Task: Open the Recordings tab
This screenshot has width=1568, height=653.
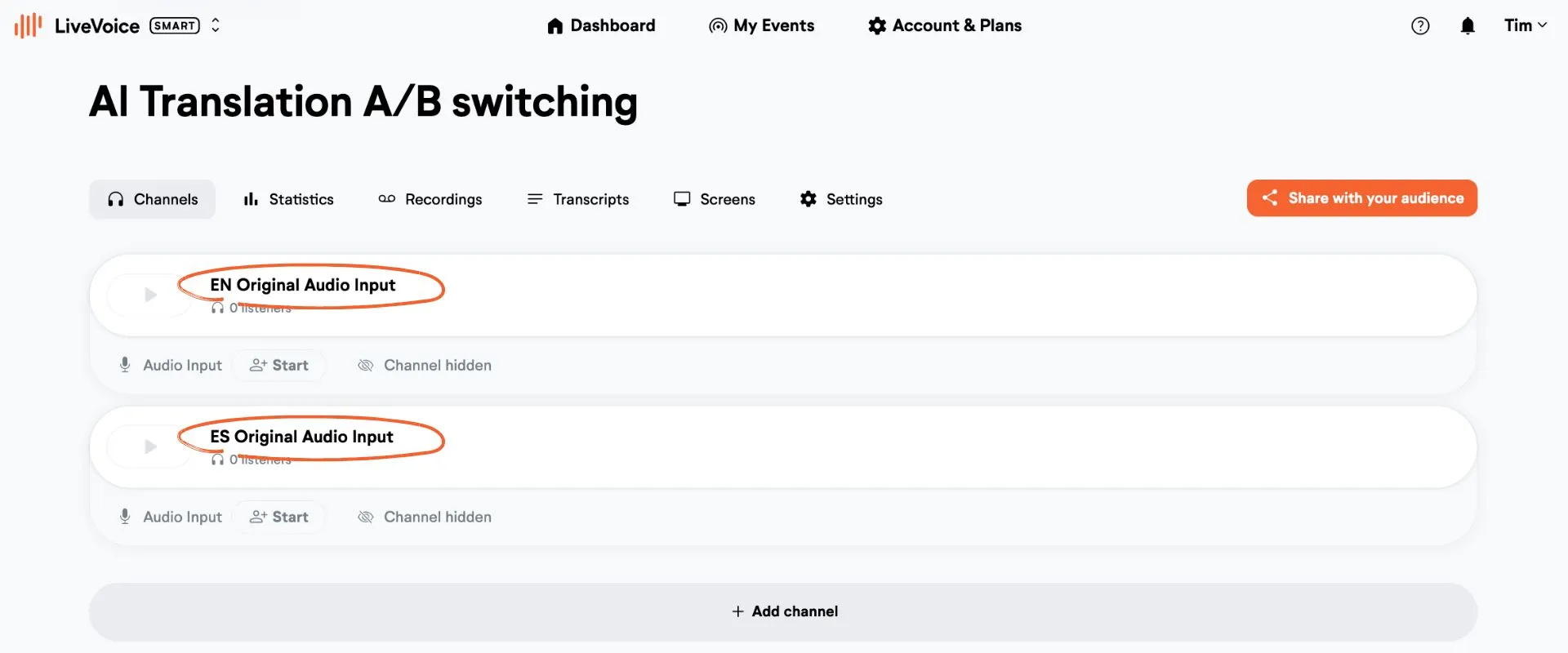Action: pyautogui.click(x=430, y=199)
